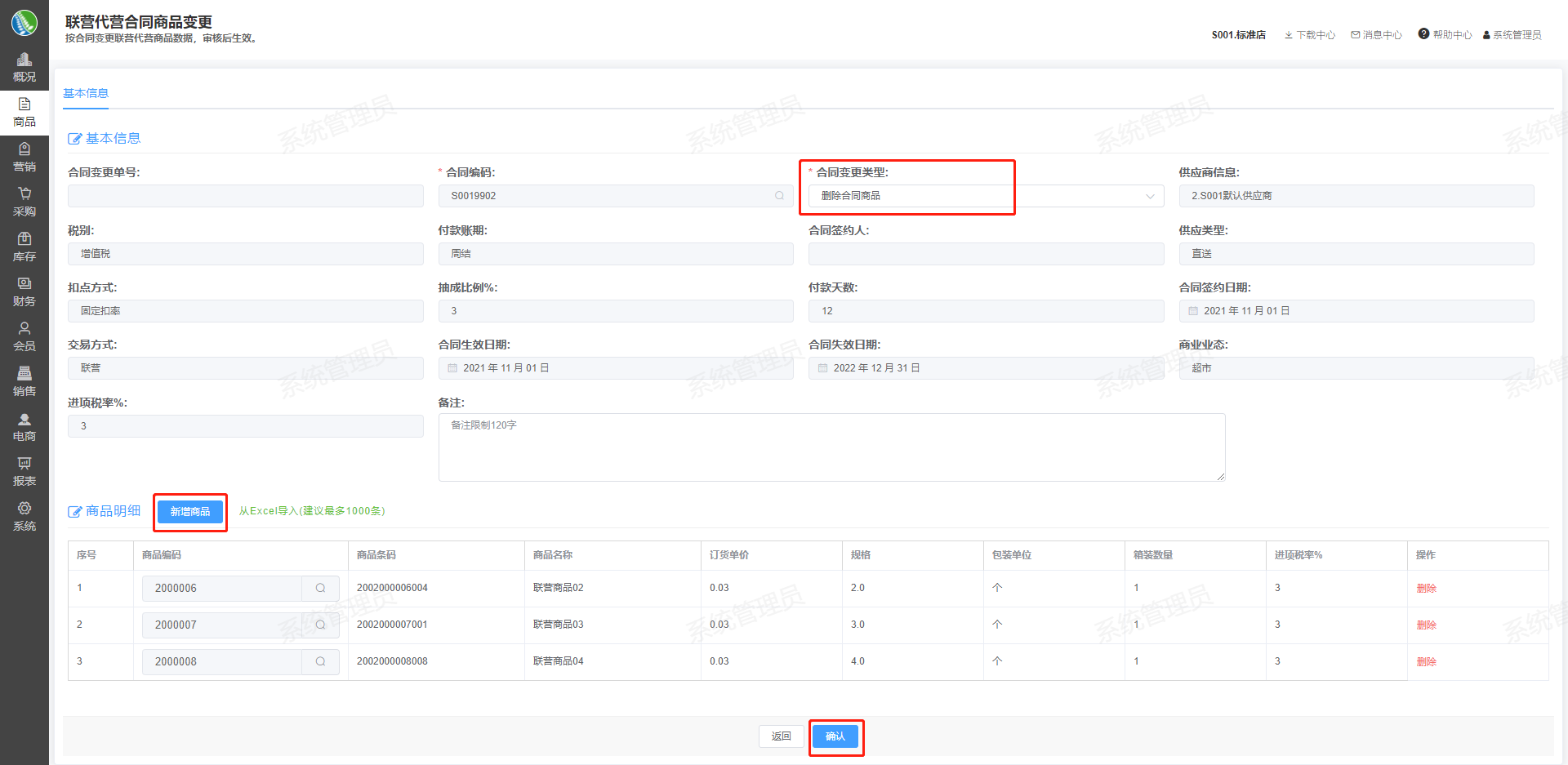Click the search icon in 合同编码 field

click(x=779, y=196)
